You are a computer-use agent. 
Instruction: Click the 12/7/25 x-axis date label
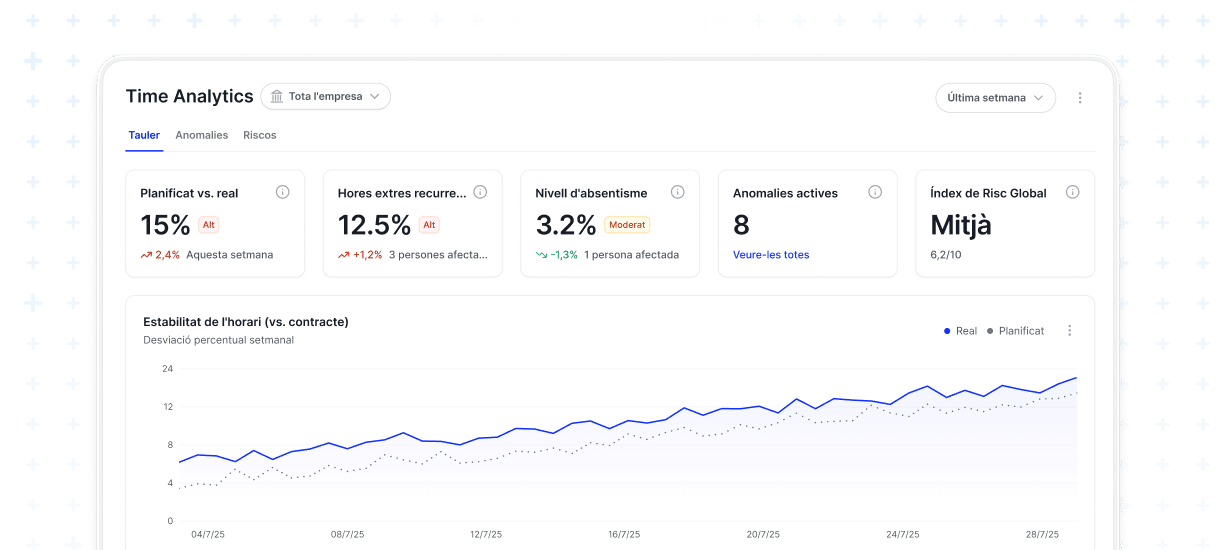click(487, 535)
